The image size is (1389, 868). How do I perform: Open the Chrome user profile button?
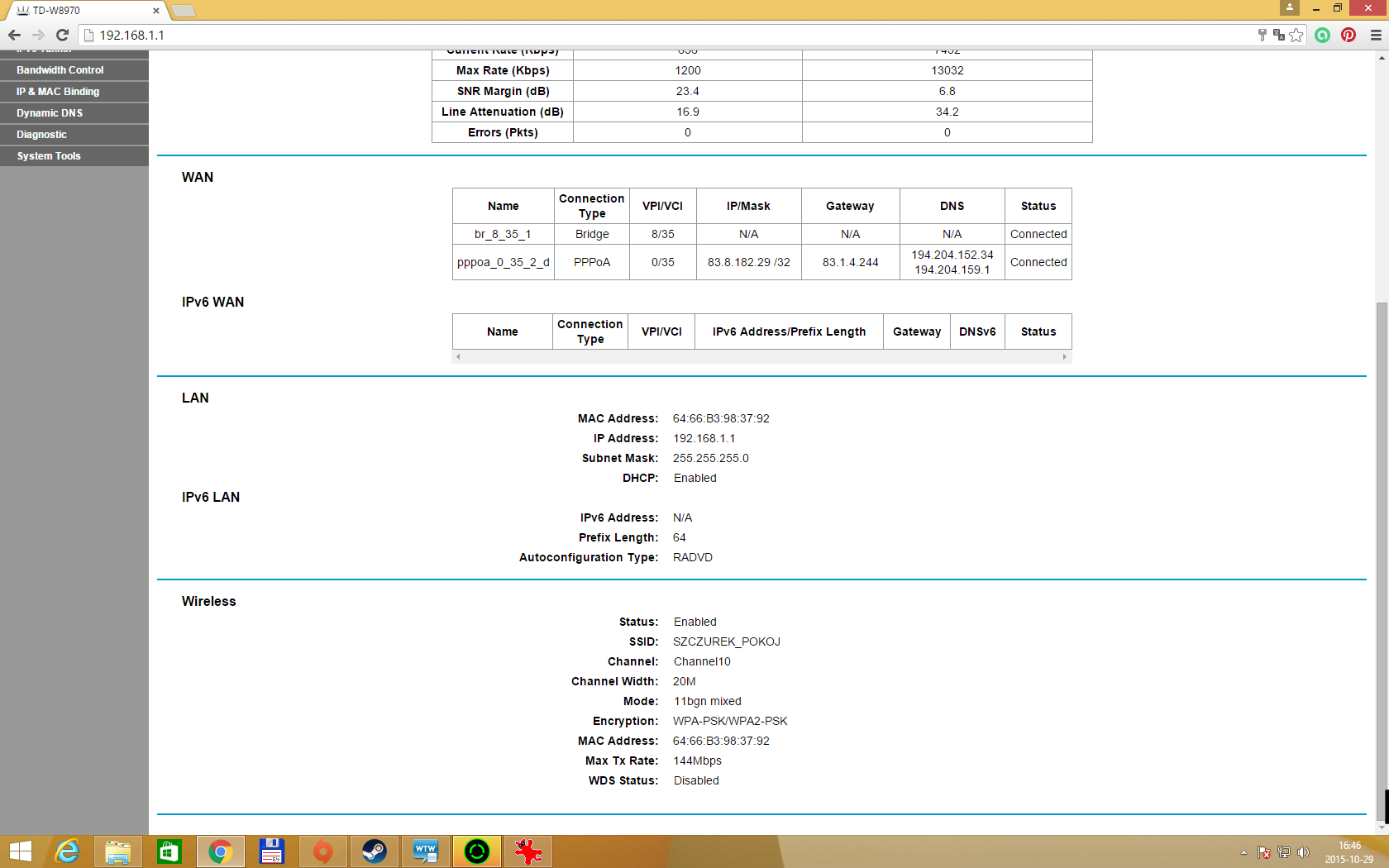pos(1289,7)
